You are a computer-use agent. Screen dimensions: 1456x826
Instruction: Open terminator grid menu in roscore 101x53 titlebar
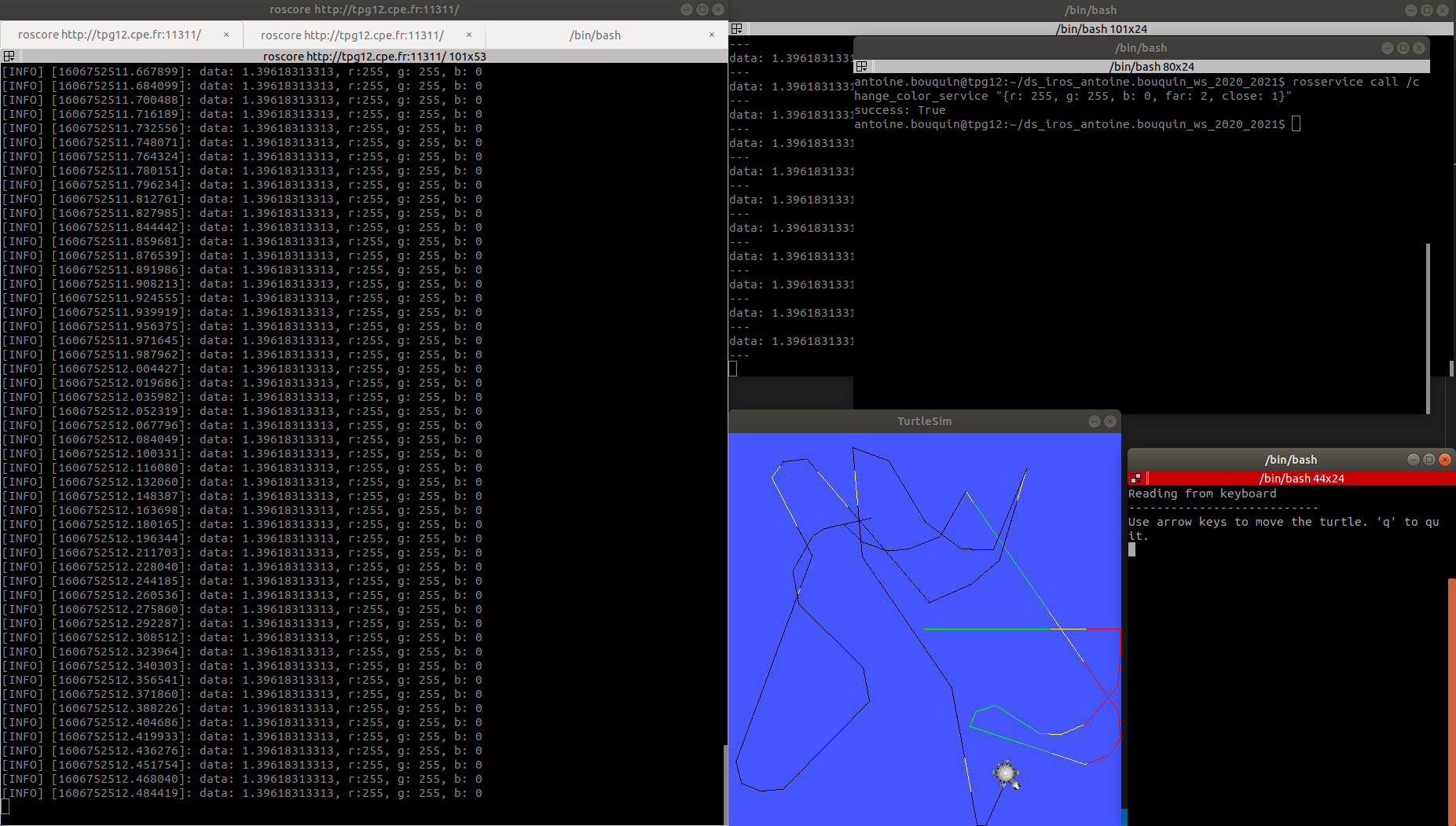click(9, 56)
